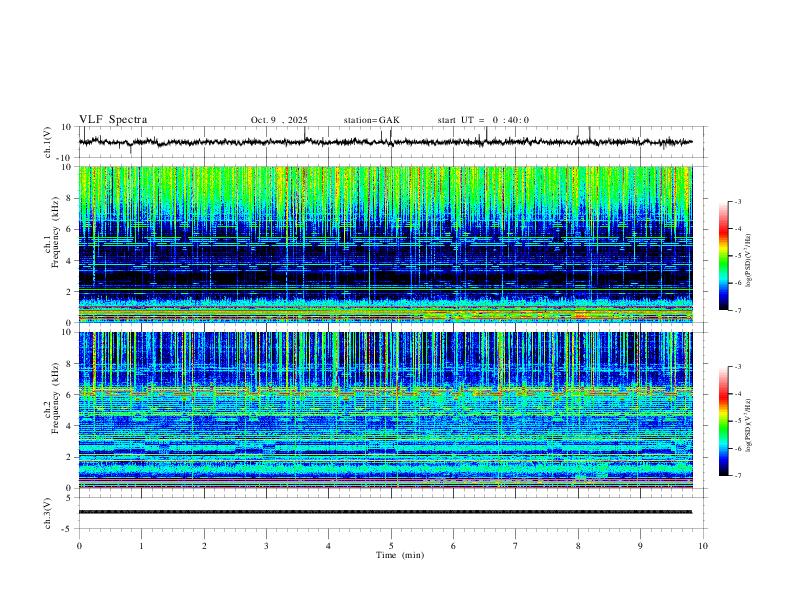Click the ch.2 "Frequency (kHz)" axis label
This screenshot has width=792, height=612.
tap(55, 398)
